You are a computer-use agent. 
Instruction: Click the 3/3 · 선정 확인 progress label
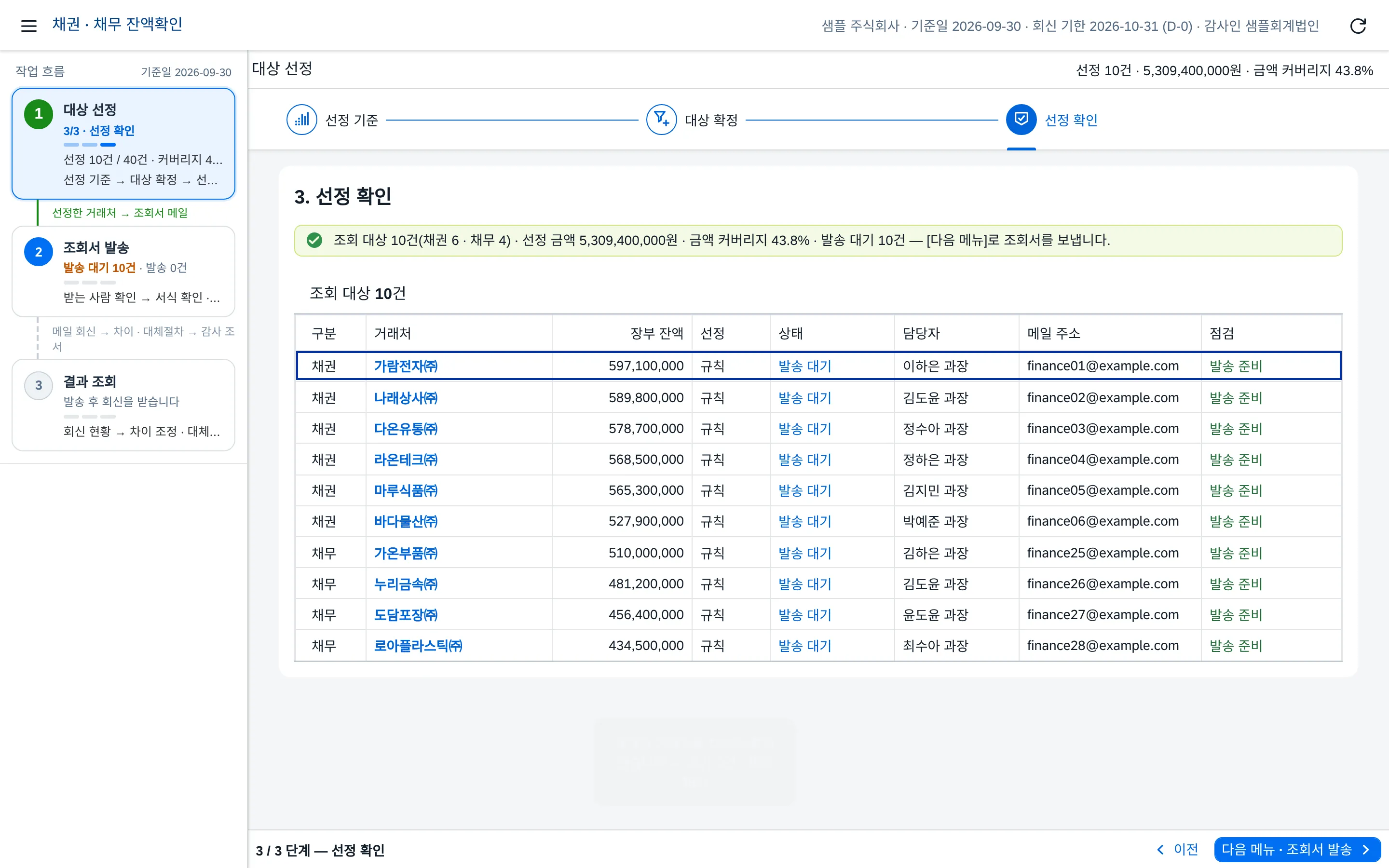[99, 130]
